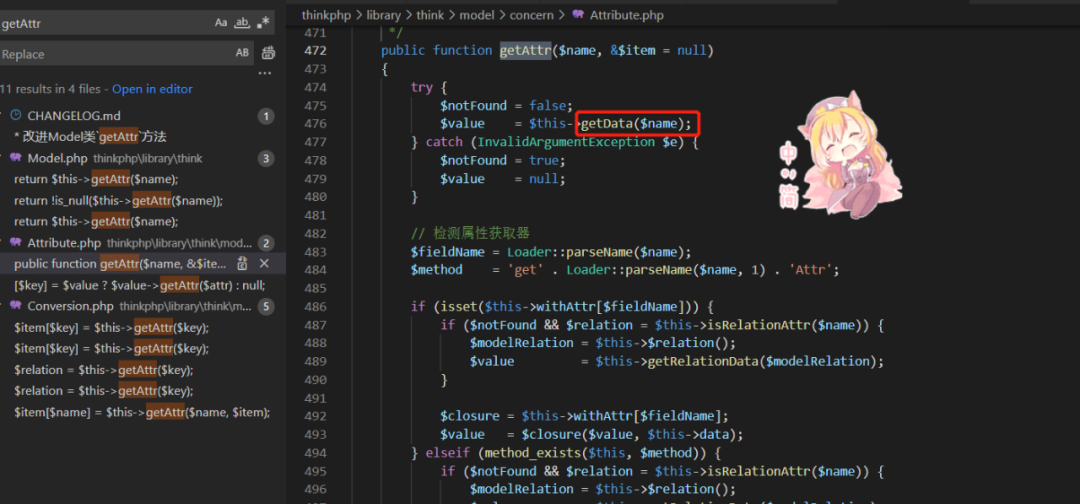Click the PHP elephant icon beside Model.php

(16, 158)
